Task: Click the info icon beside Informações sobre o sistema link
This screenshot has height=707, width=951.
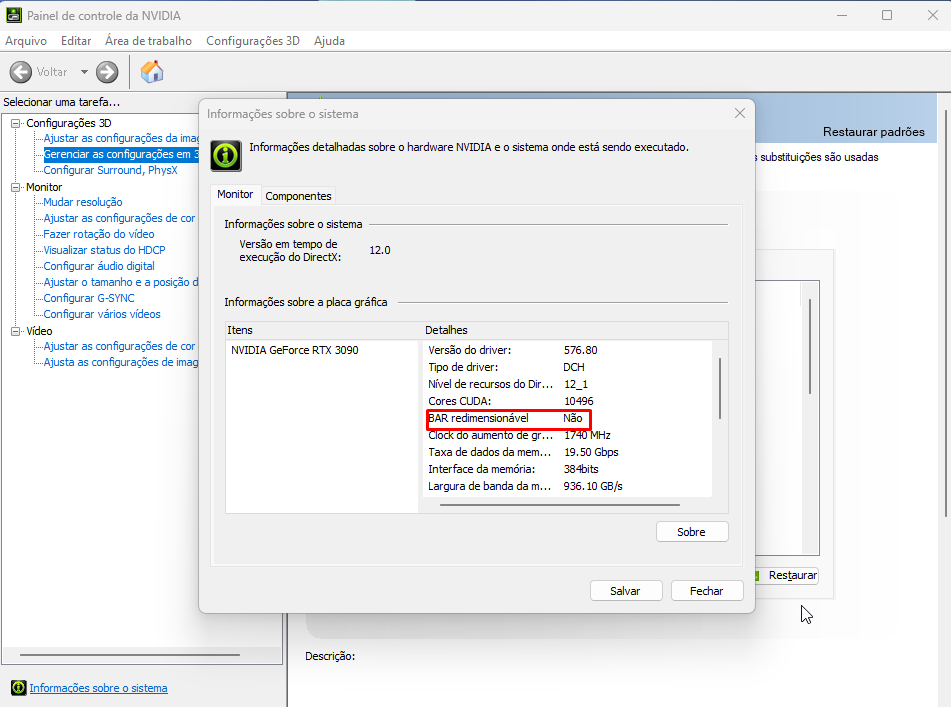Action: (19, 688)
